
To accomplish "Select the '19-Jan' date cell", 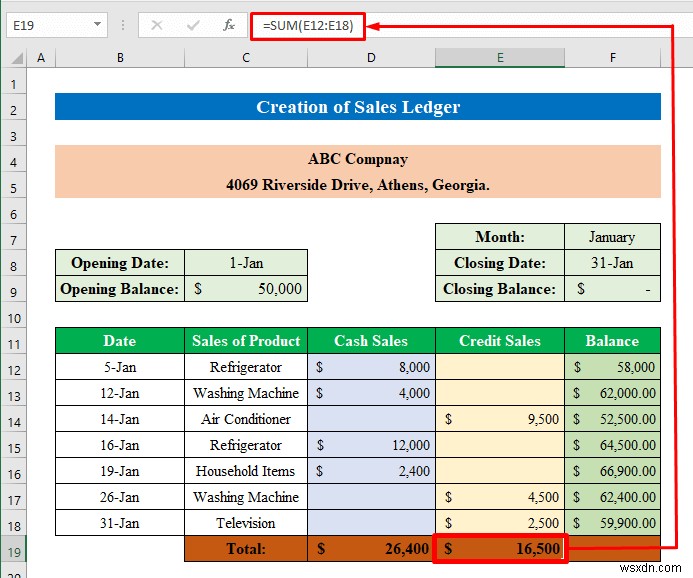I will click(120, 471).
